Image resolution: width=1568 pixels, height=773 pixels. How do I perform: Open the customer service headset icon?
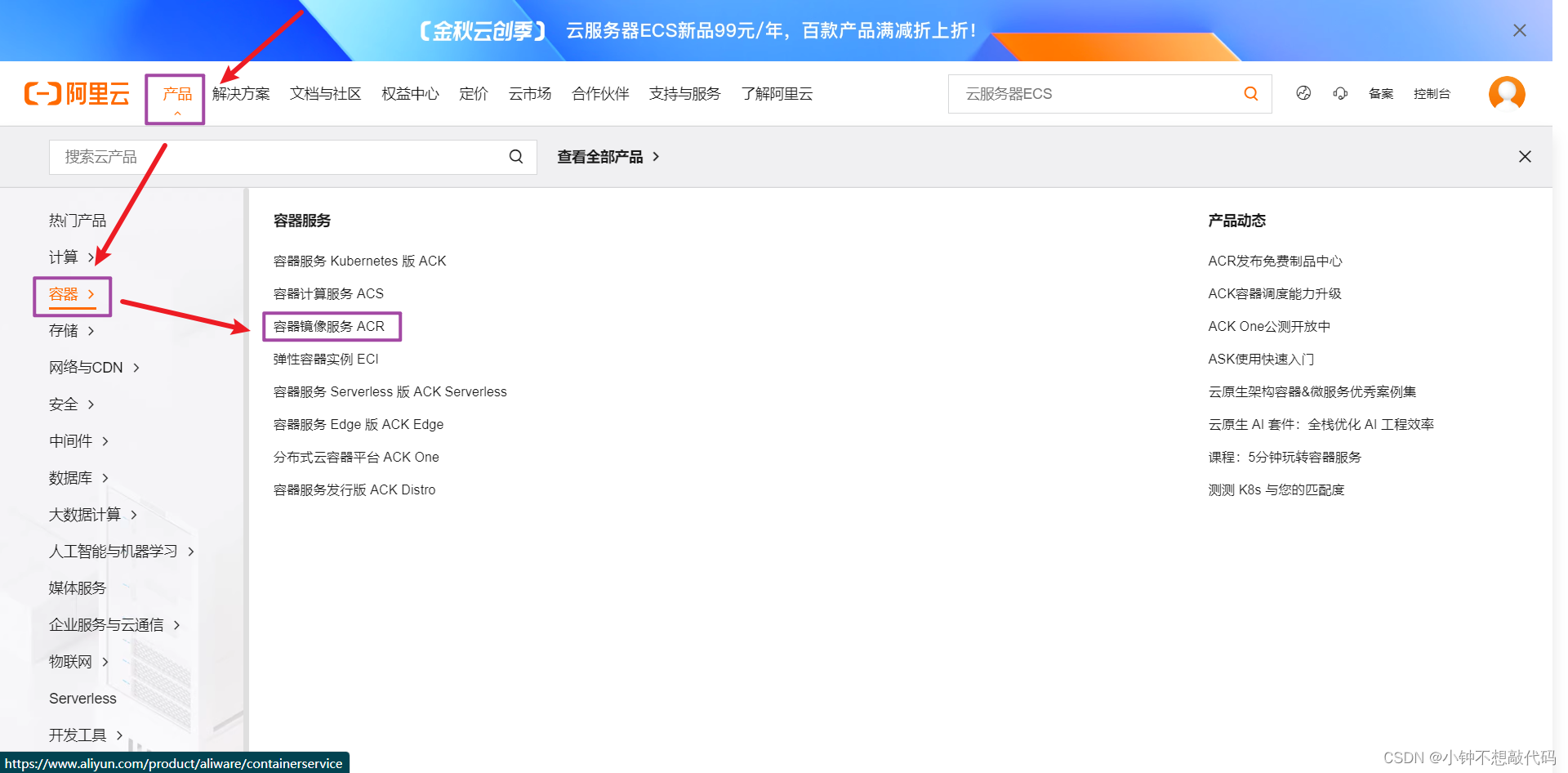[1340, 93]
